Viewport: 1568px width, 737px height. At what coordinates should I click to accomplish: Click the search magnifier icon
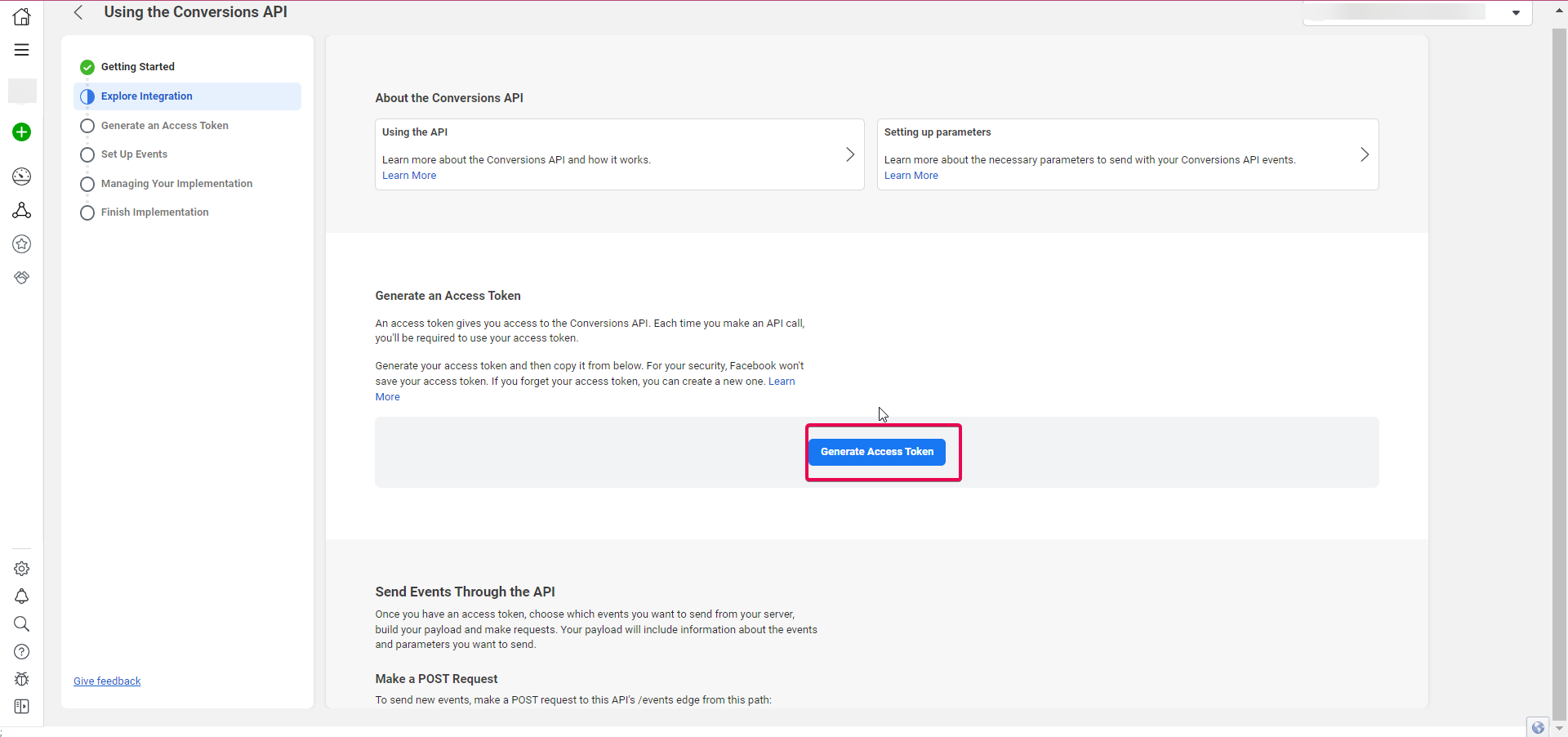[22, 624]
